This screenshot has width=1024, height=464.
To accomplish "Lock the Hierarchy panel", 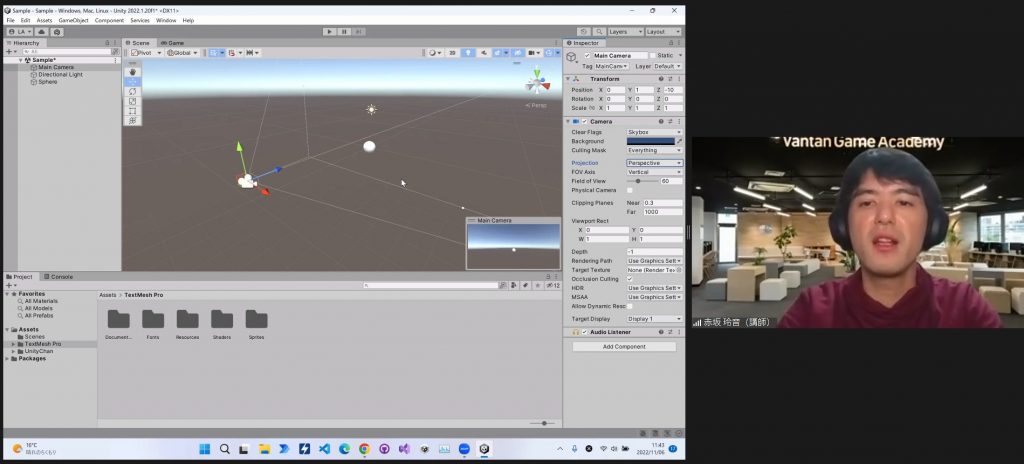I will point(108,43).
